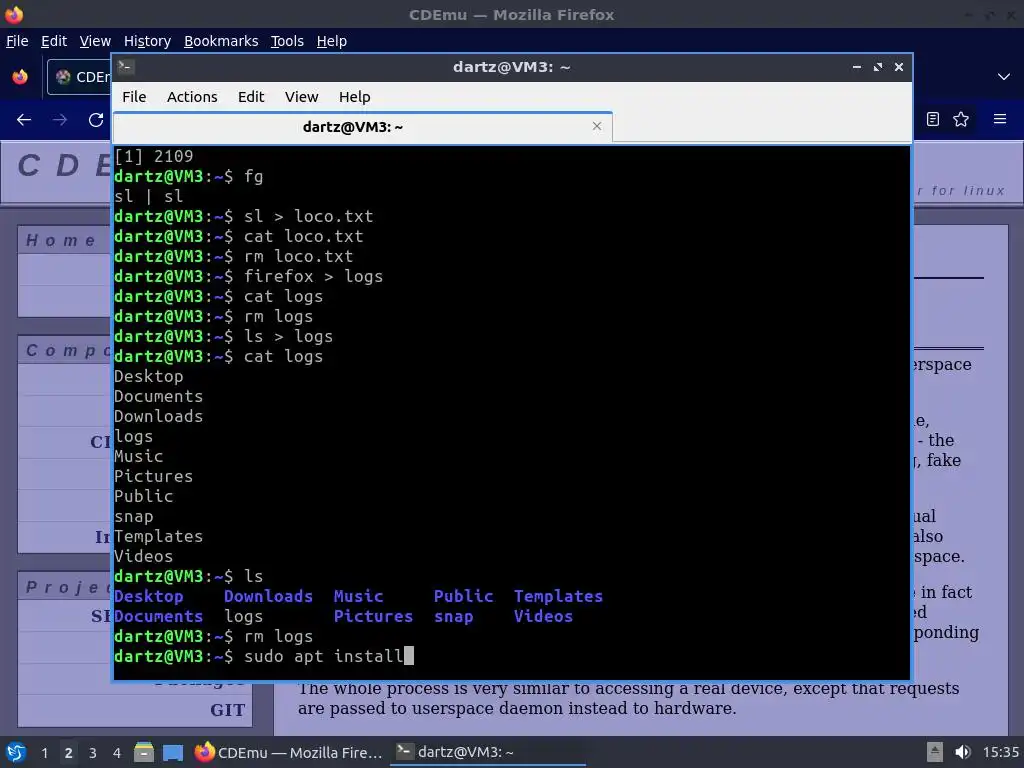Screen dimensions: 1024x768
Task: Switch to workspace 2
Action: (x=69, y=753)
